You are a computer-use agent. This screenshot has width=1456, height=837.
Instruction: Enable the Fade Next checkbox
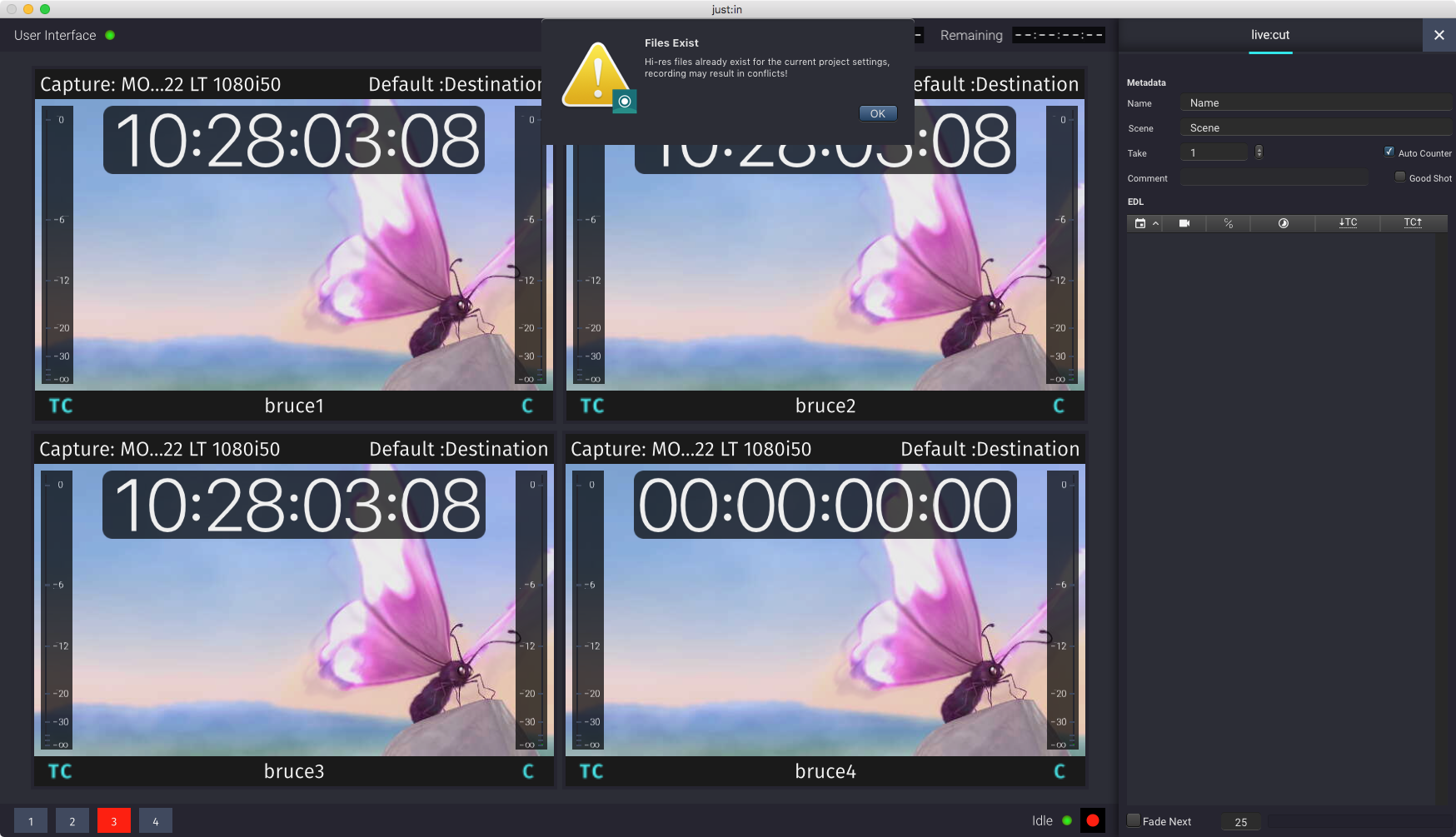coord(1134,820)
